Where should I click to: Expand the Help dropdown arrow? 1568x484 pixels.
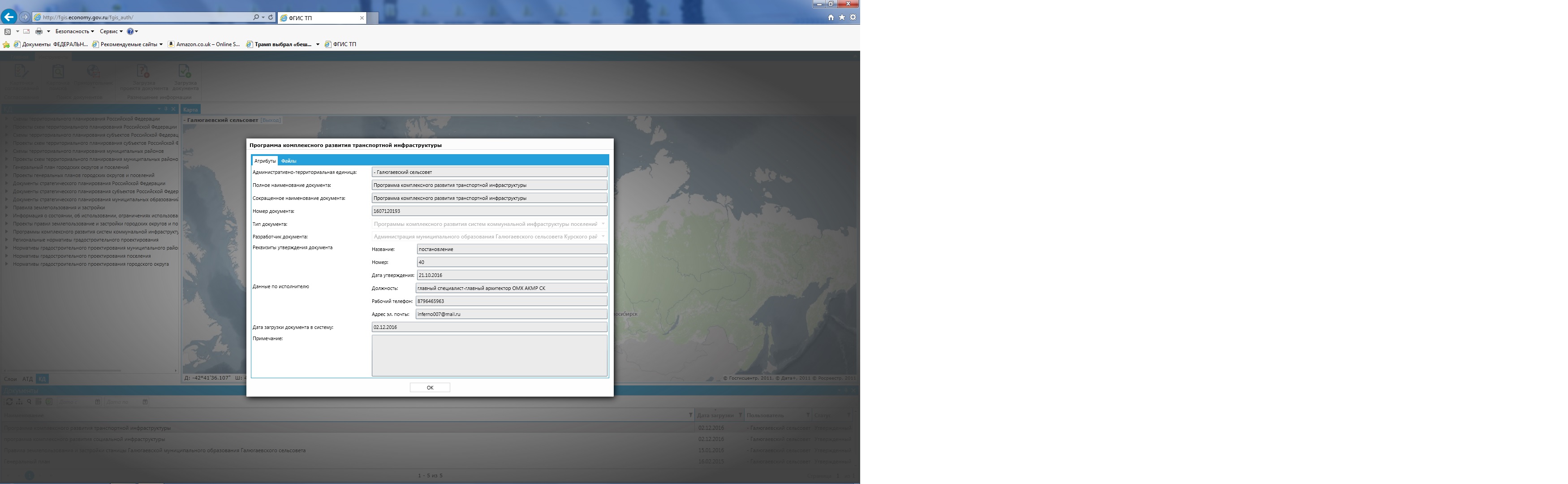tap(136, 31)
